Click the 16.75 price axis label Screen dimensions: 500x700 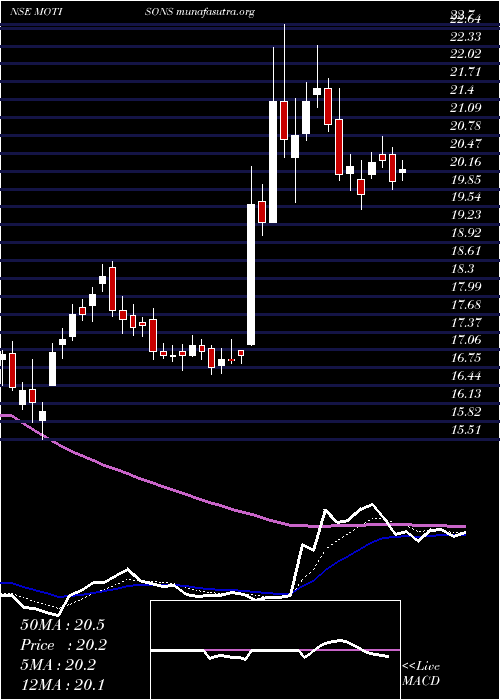pyautogui.click(x=467, y=358)
